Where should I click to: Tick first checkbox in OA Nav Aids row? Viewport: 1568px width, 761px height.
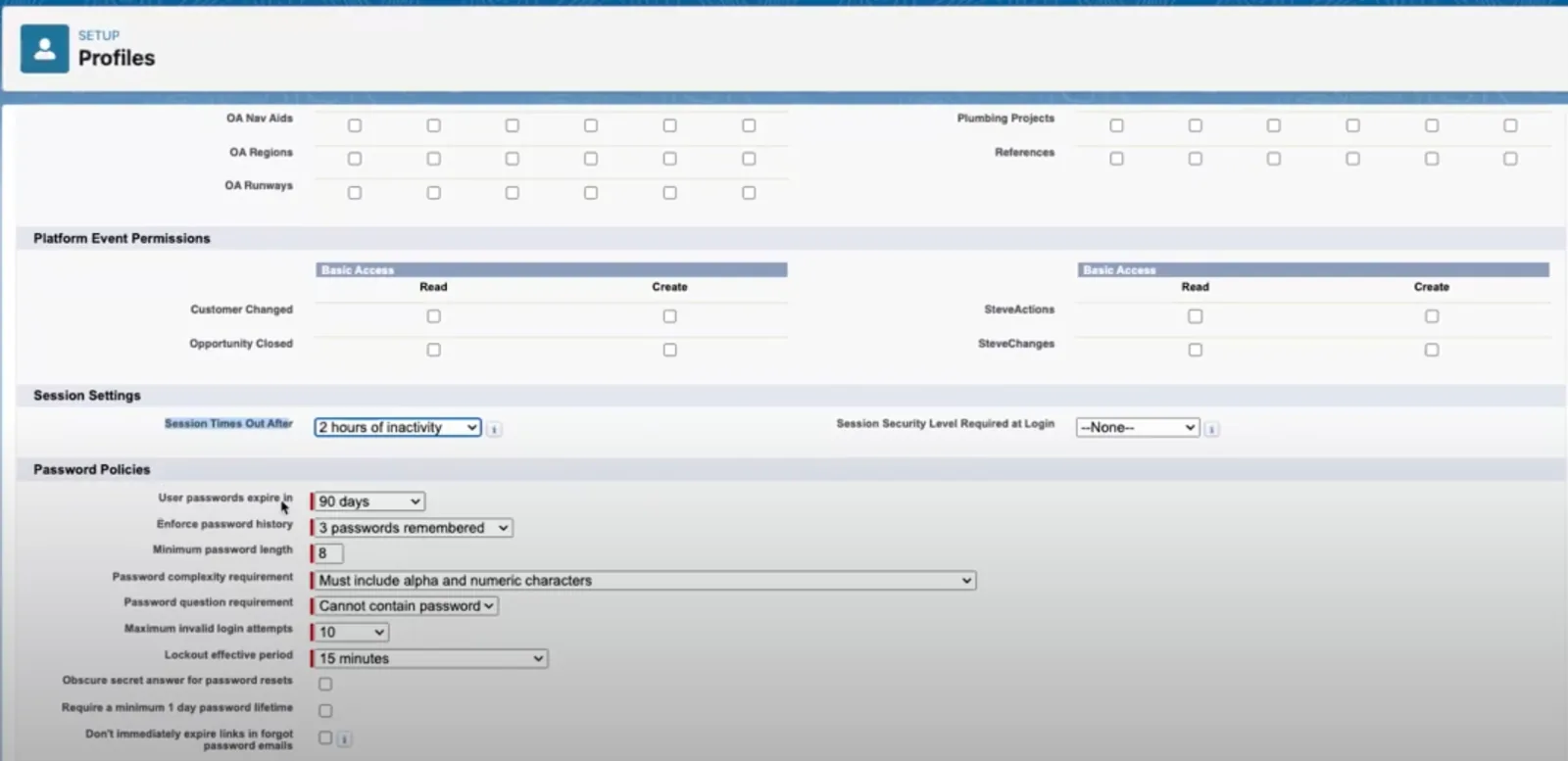pyautogui.click(x=355, y=125)
